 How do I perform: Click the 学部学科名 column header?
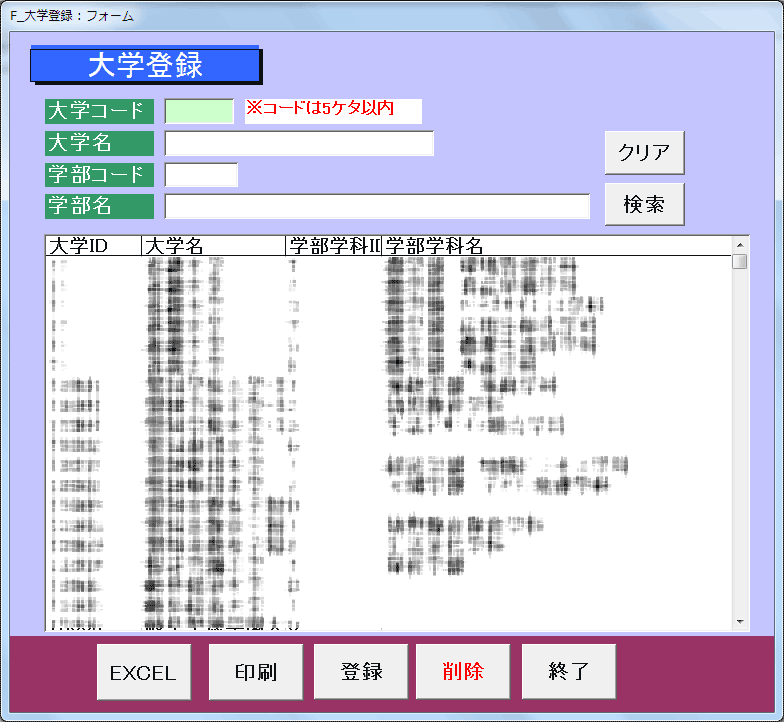(555, 246)
